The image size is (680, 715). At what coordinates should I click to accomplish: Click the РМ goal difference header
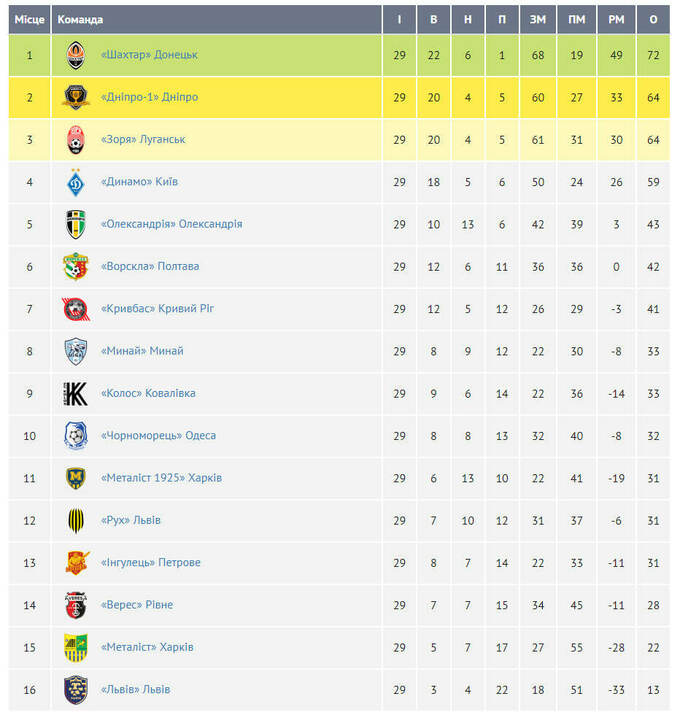(615, 20)
